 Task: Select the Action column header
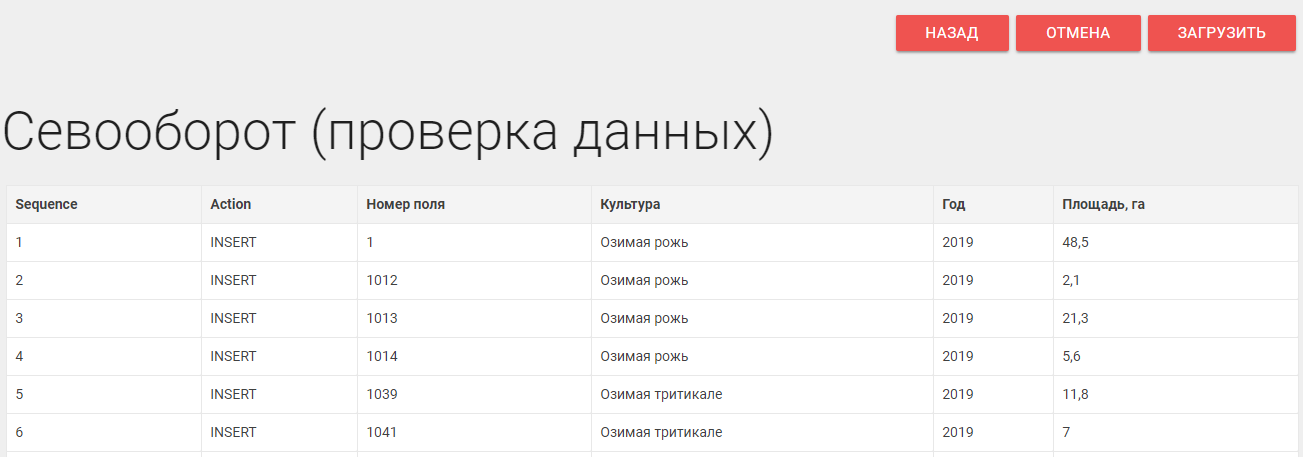(x=231, y=204)
